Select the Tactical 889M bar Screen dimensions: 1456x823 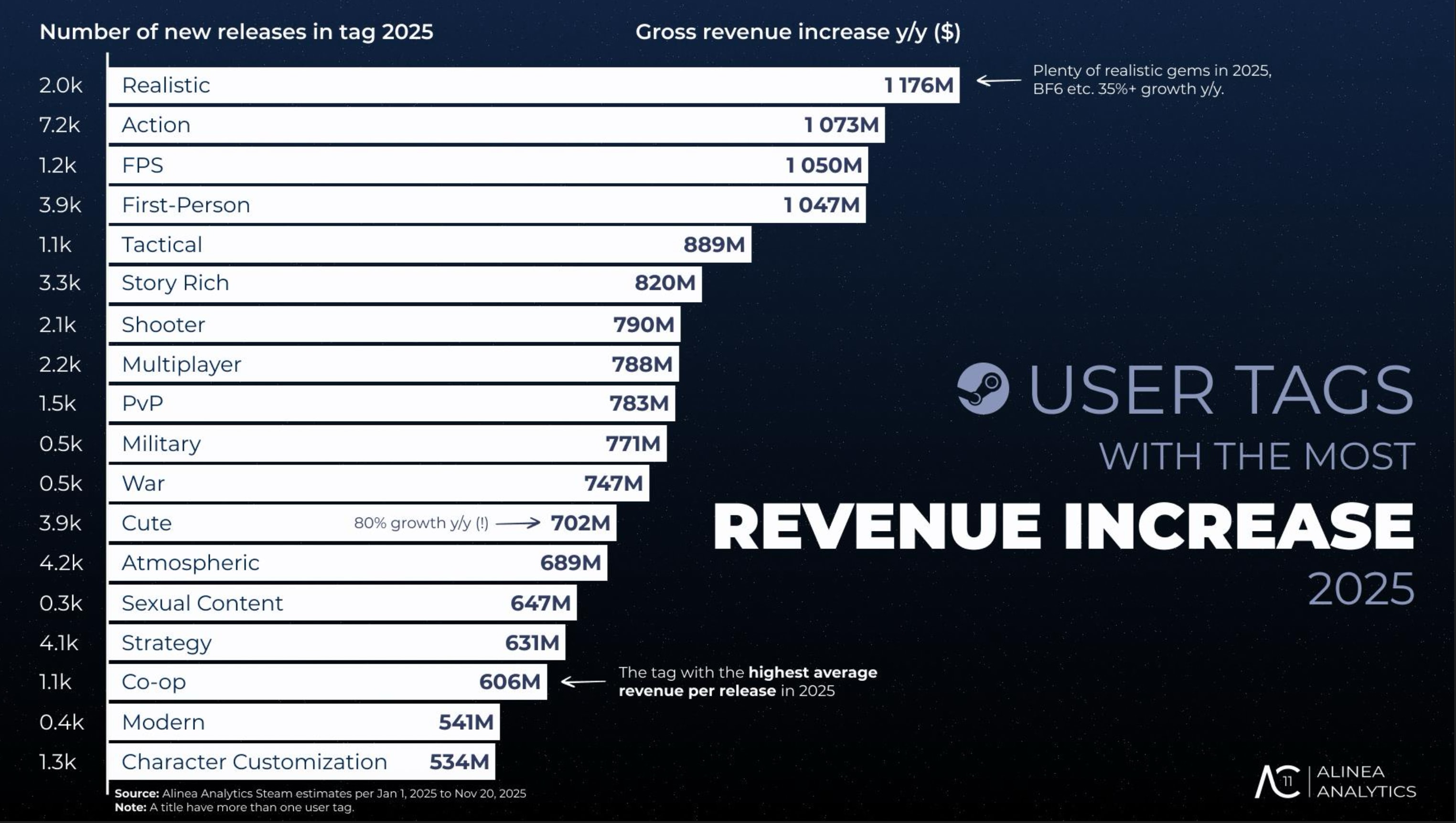pos(429,244)
